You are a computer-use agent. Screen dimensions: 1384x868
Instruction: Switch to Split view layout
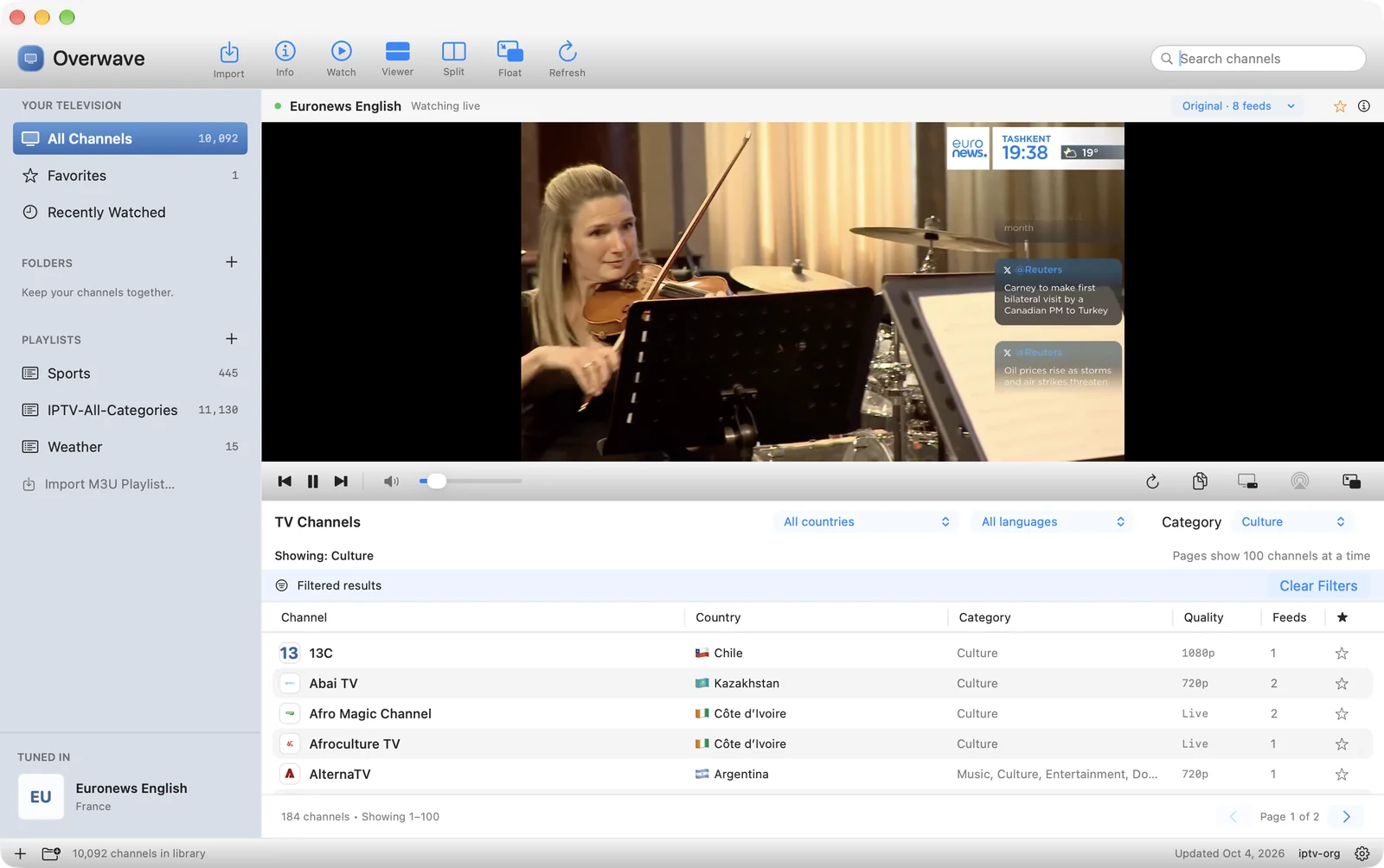[453, 60]
